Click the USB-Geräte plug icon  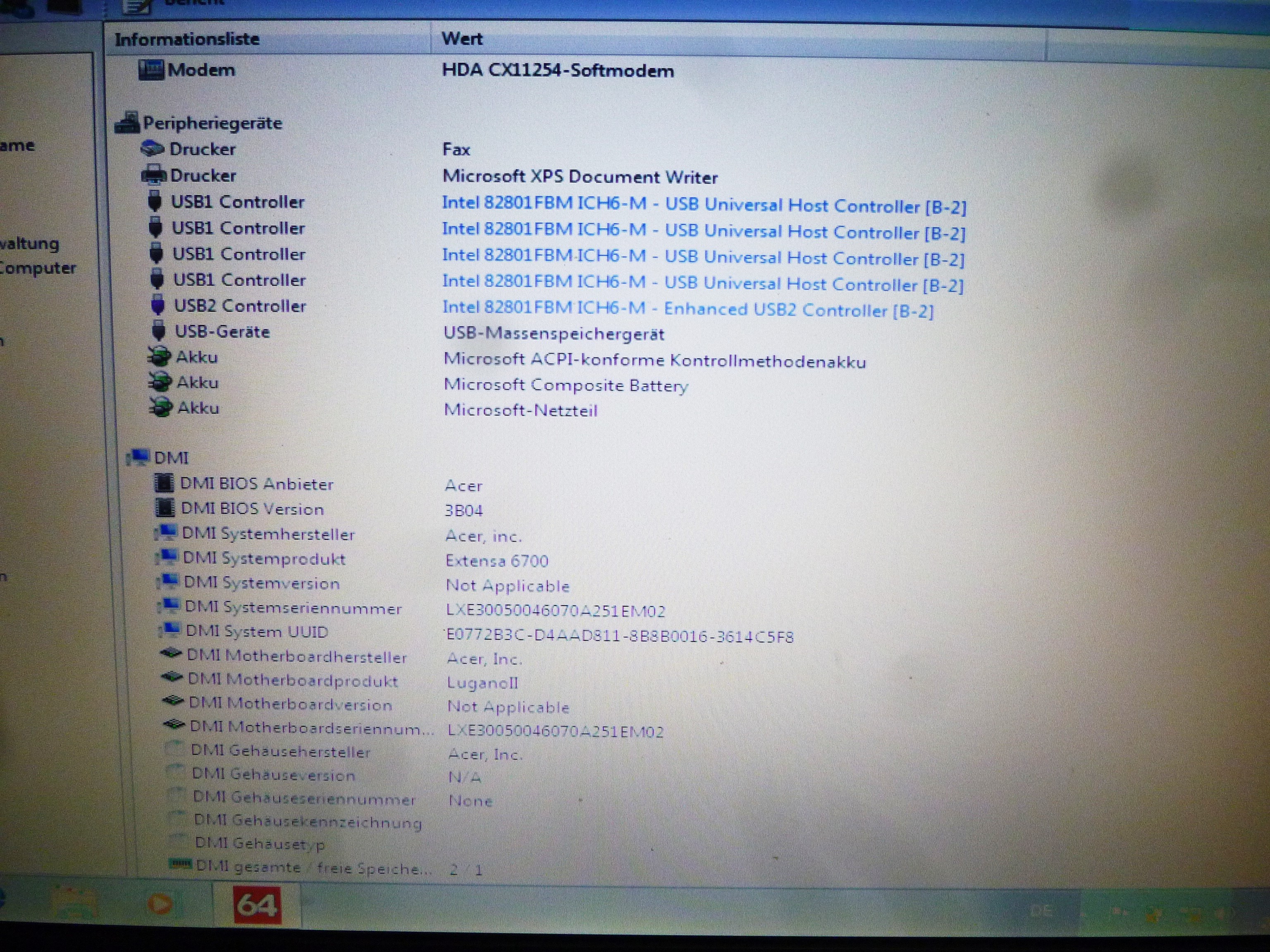158,331
